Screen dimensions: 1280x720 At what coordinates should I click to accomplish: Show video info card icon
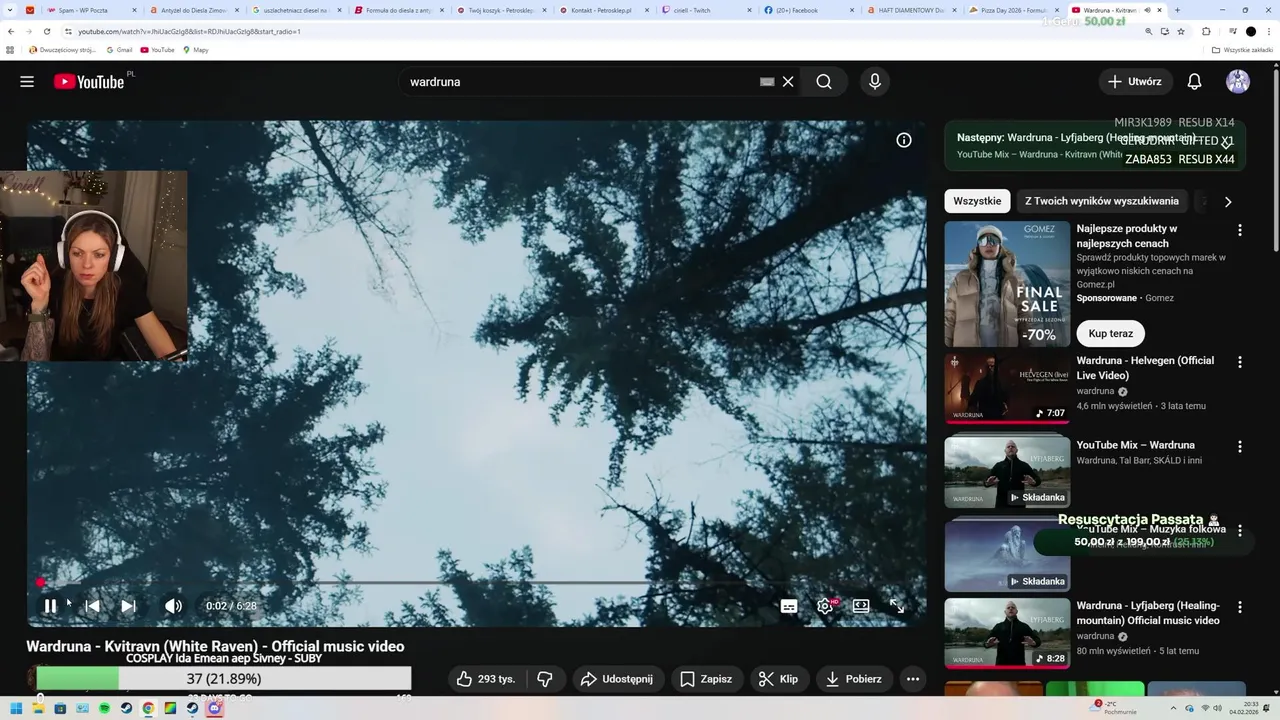(x=904, y=140)
